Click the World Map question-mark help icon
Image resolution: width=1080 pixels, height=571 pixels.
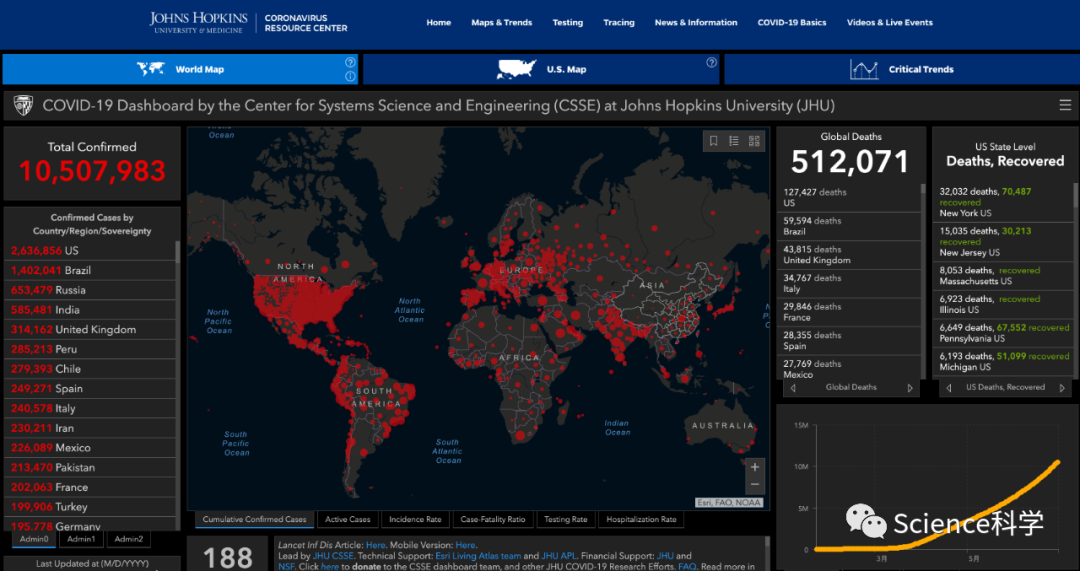(x=350, y=62)
